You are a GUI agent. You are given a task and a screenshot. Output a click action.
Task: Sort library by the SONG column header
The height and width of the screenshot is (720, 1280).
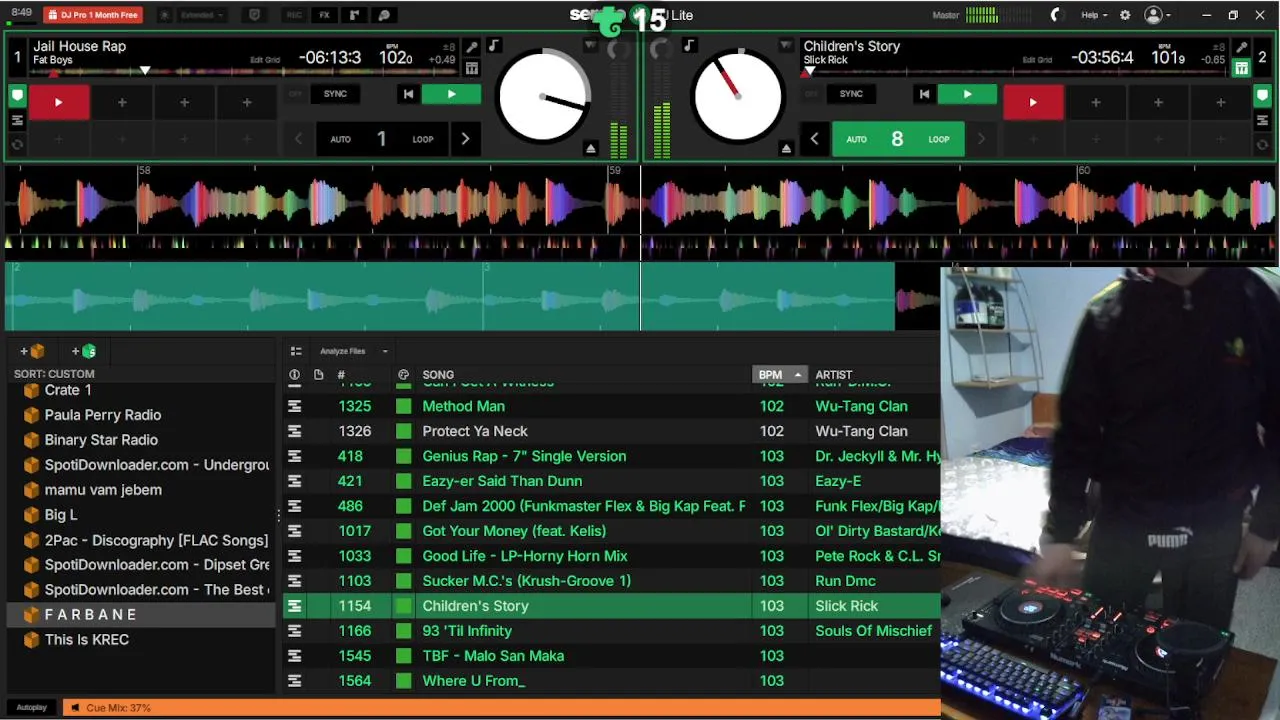tap(438, 375)
